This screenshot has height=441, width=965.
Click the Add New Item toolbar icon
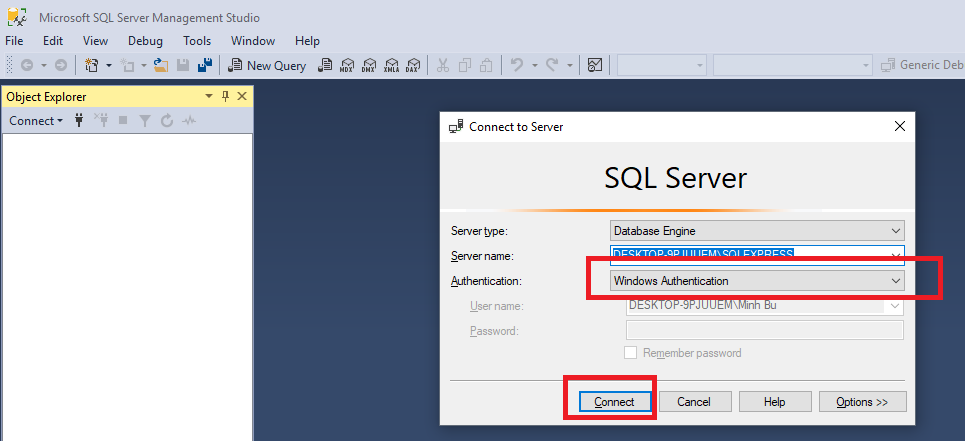127,65
